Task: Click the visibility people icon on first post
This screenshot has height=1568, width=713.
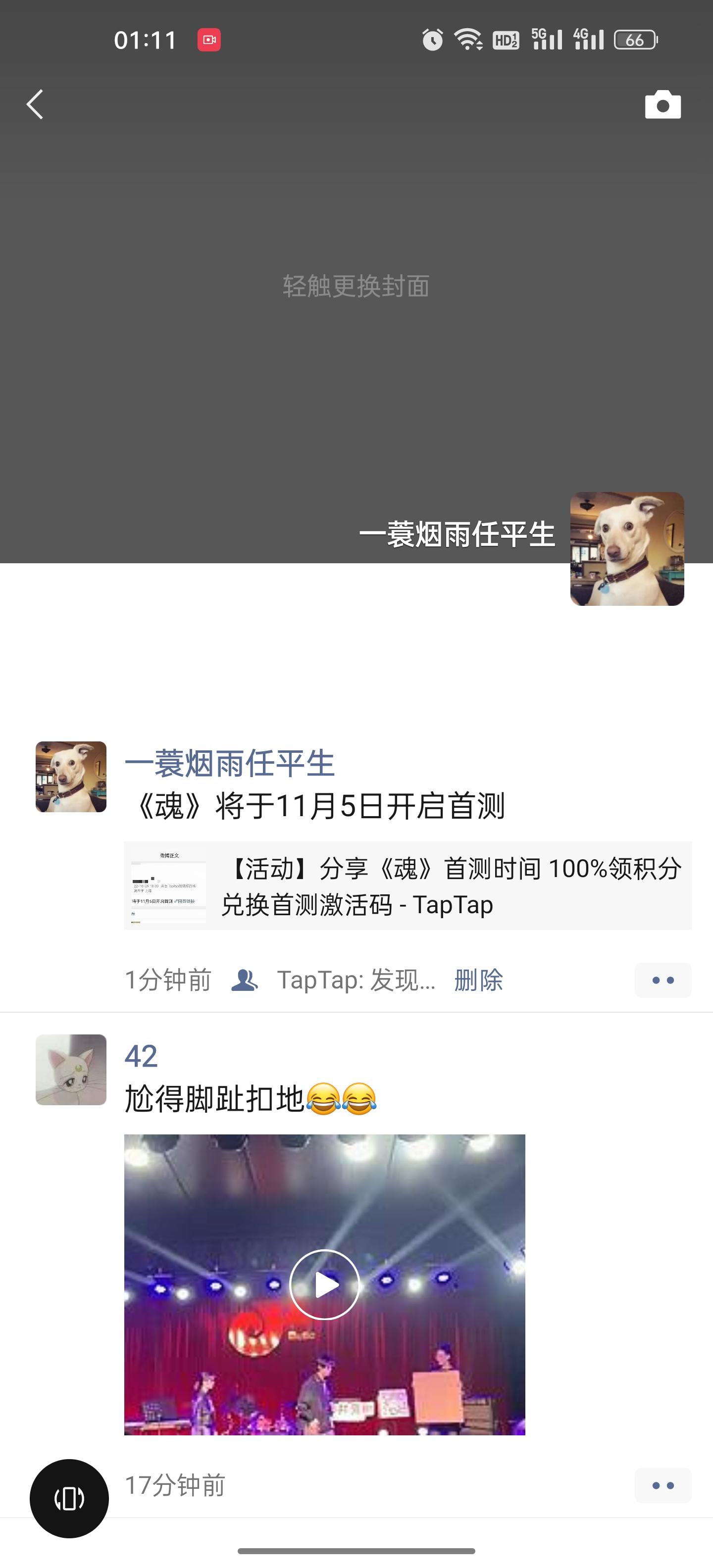Action: pyautogui.click(x=244, y=980)
